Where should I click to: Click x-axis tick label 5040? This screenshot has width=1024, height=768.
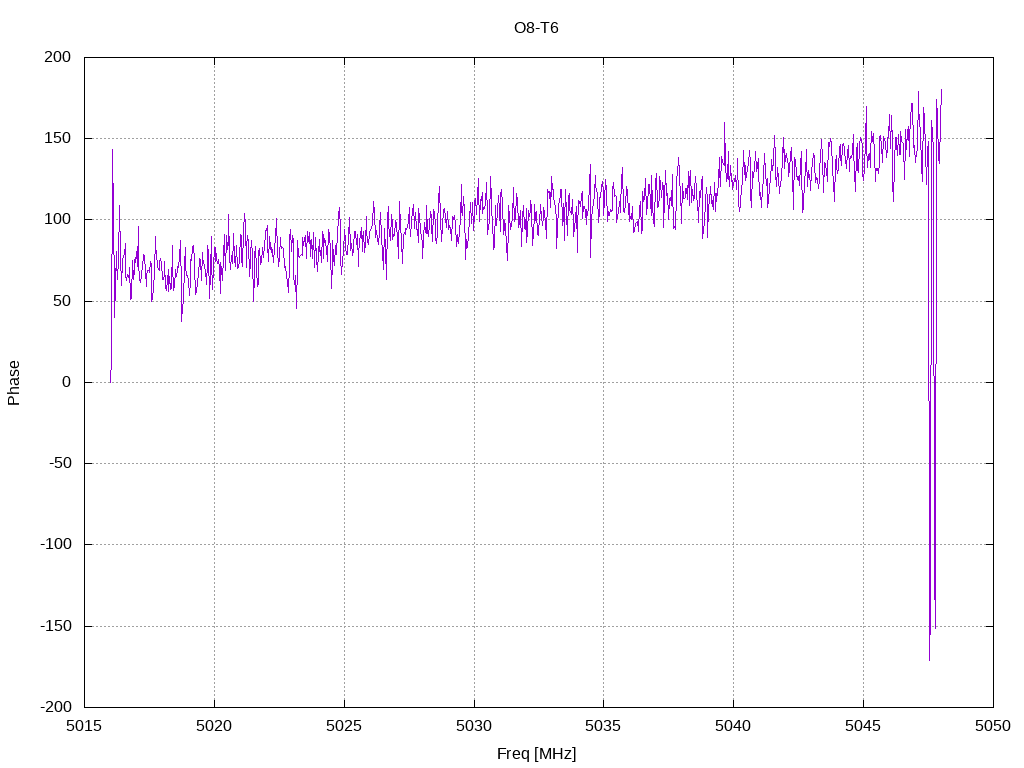click(x=733, y=726)
